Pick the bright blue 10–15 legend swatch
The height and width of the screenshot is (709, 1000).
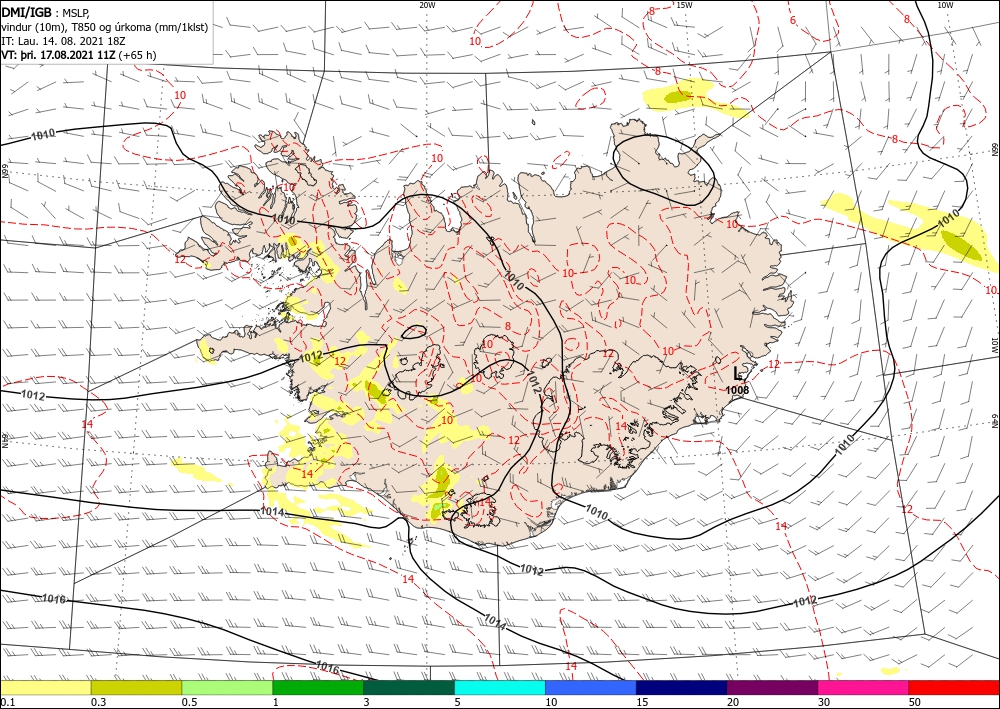point(591,687)
